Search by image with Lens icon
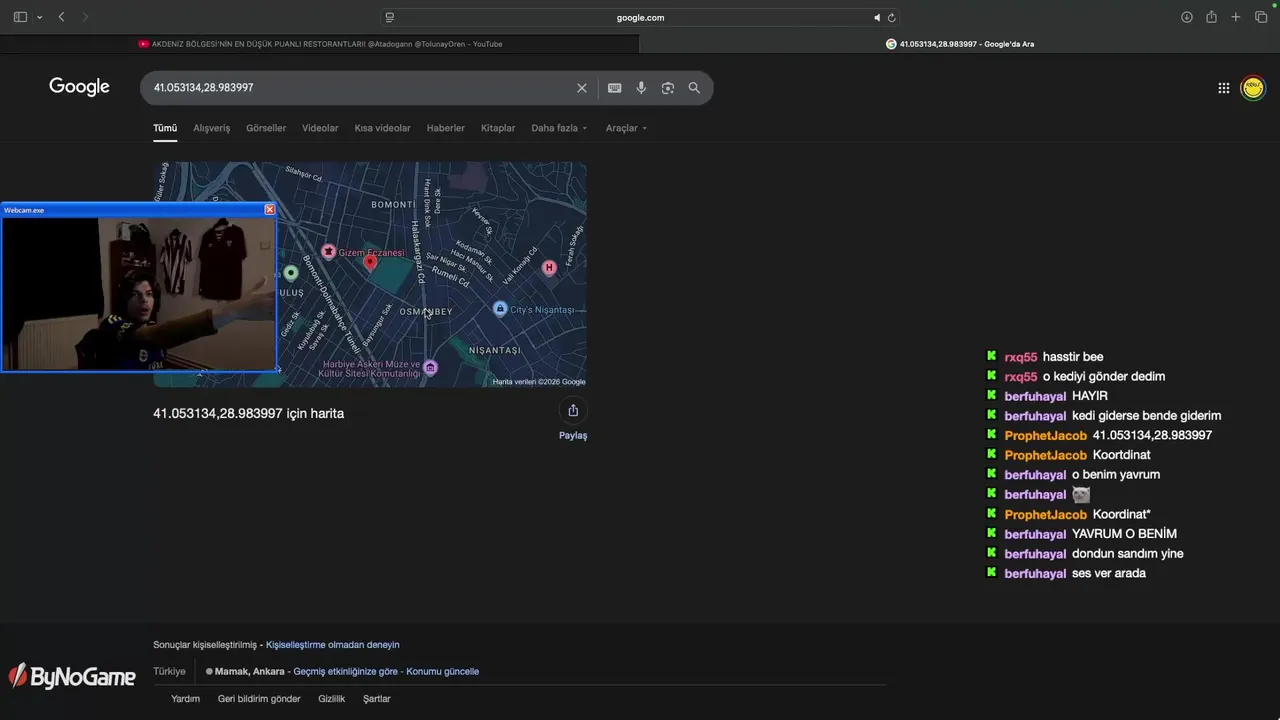1280x720 pixels. tap(668, 88)
